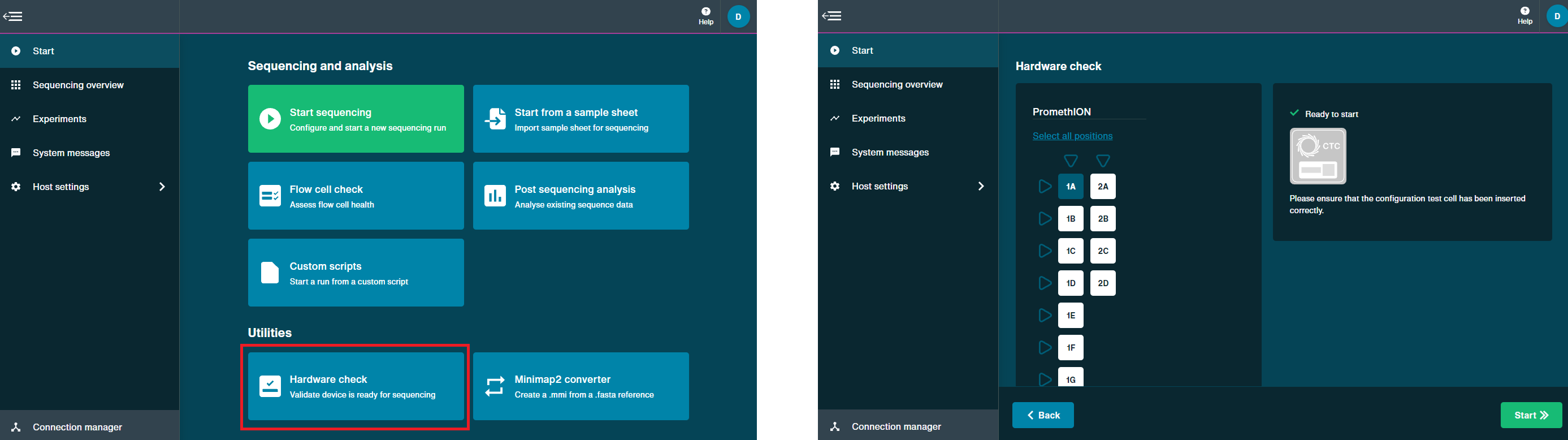The image size is (1568, 440).
Task: Click the Post sequencing analysis chart icon
Action: click(x=495, y=196)
